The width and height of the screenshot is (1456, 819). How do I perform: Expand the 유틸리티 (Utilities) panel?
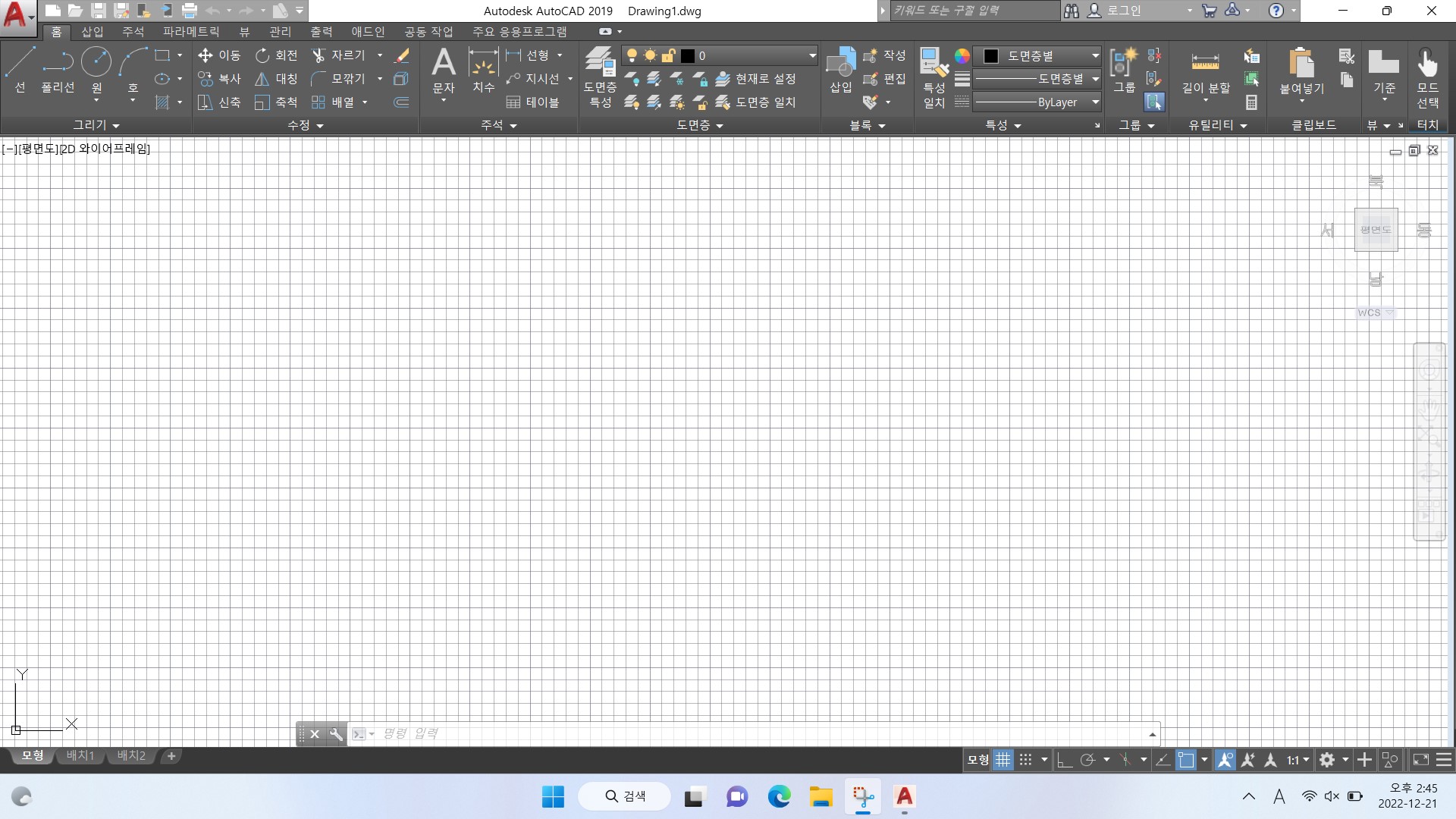tap(1218, 125)
